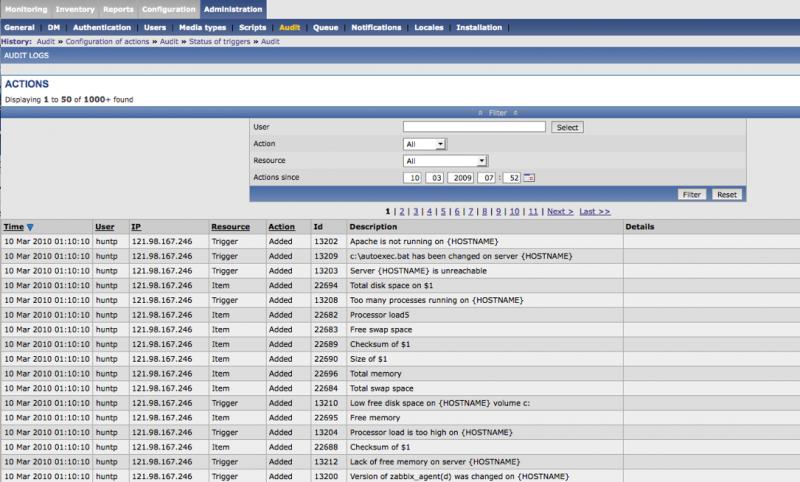The height and width of the screenshot is (482, 800).
Task: Open page 5 of results
Action: pos(443,212)
